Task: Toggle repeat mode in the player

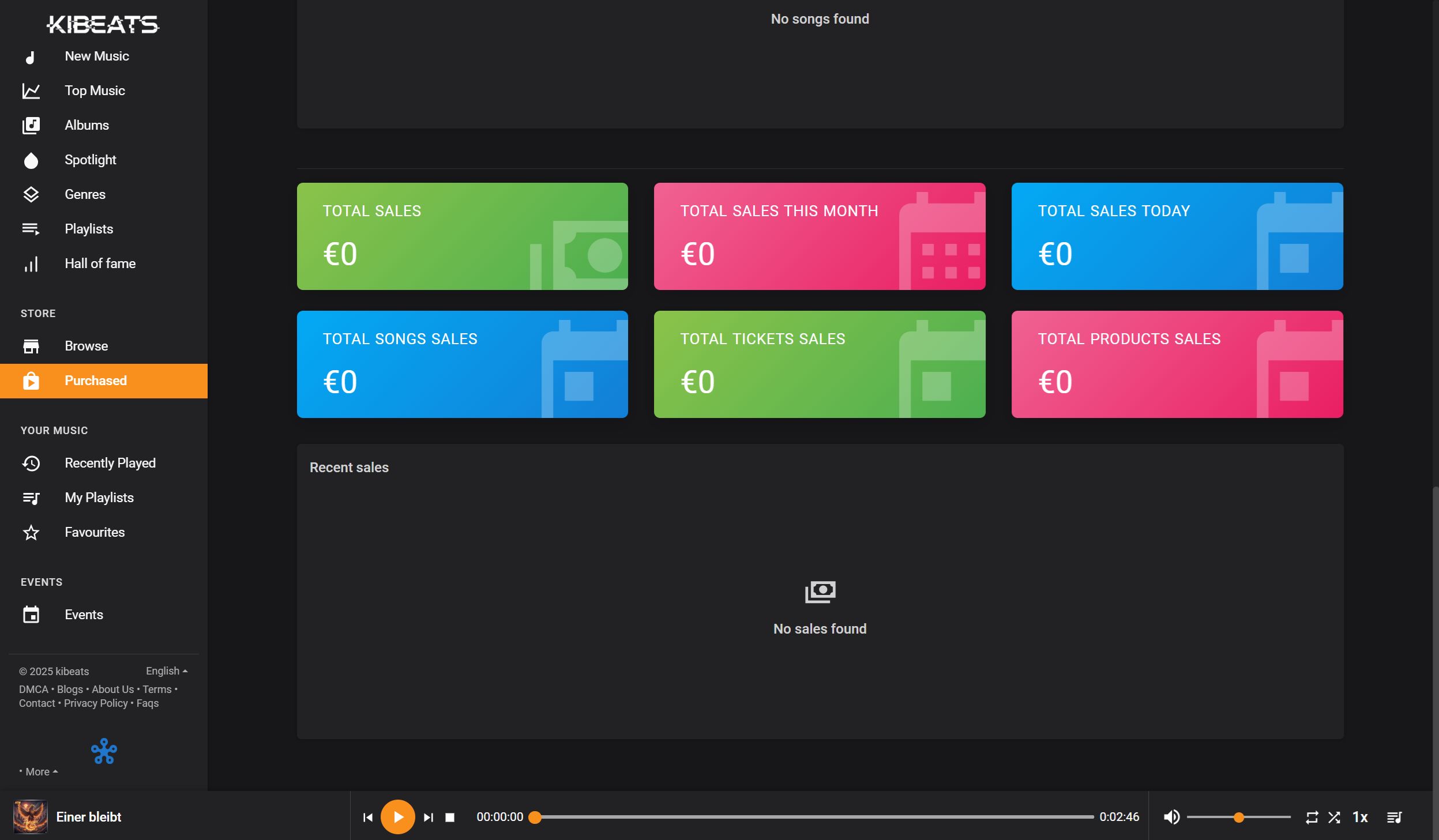Action: click(1312, 817)
